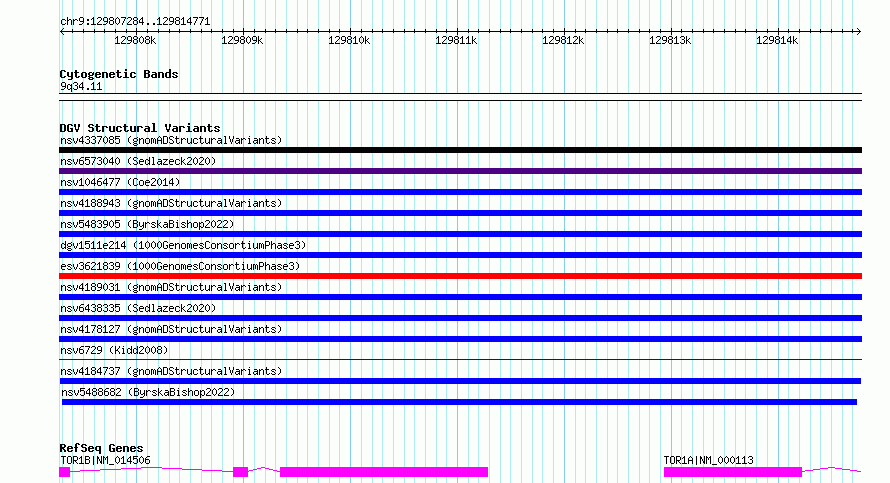
Task: Select the blue bar under nsv4178127
Action: pyautogui.click(x=460, y=339)
